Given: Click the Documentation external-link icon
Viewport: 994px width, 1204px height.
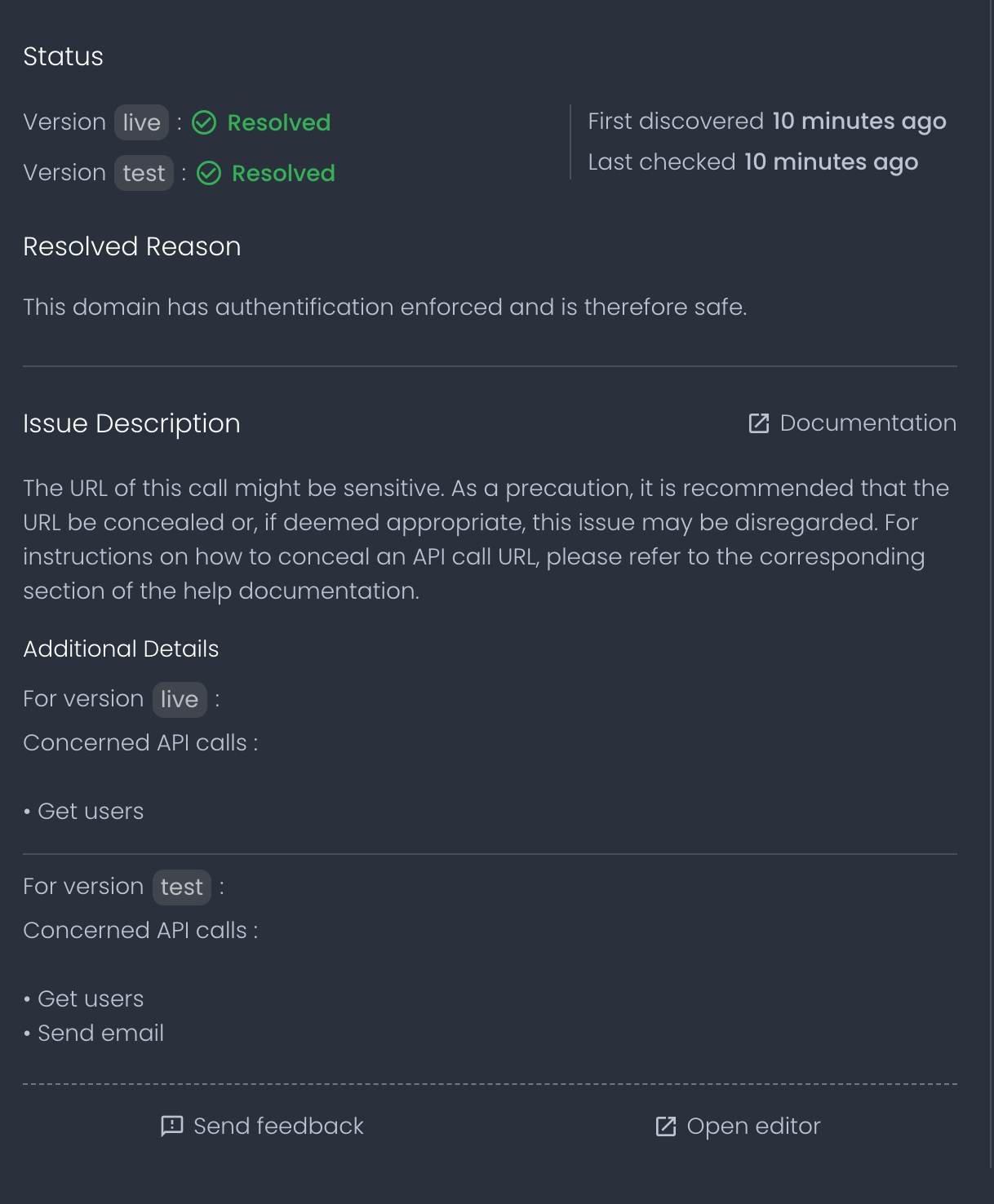Looking at the screenshot, I should point(759,423).
